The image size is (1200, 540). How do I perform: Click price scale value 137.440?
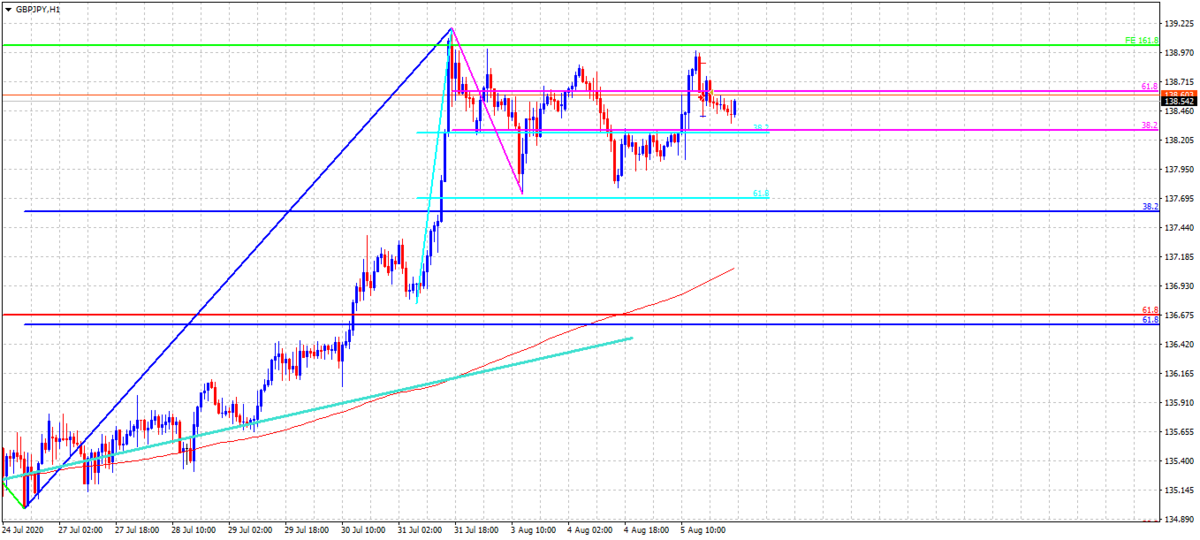point(1179,228)
